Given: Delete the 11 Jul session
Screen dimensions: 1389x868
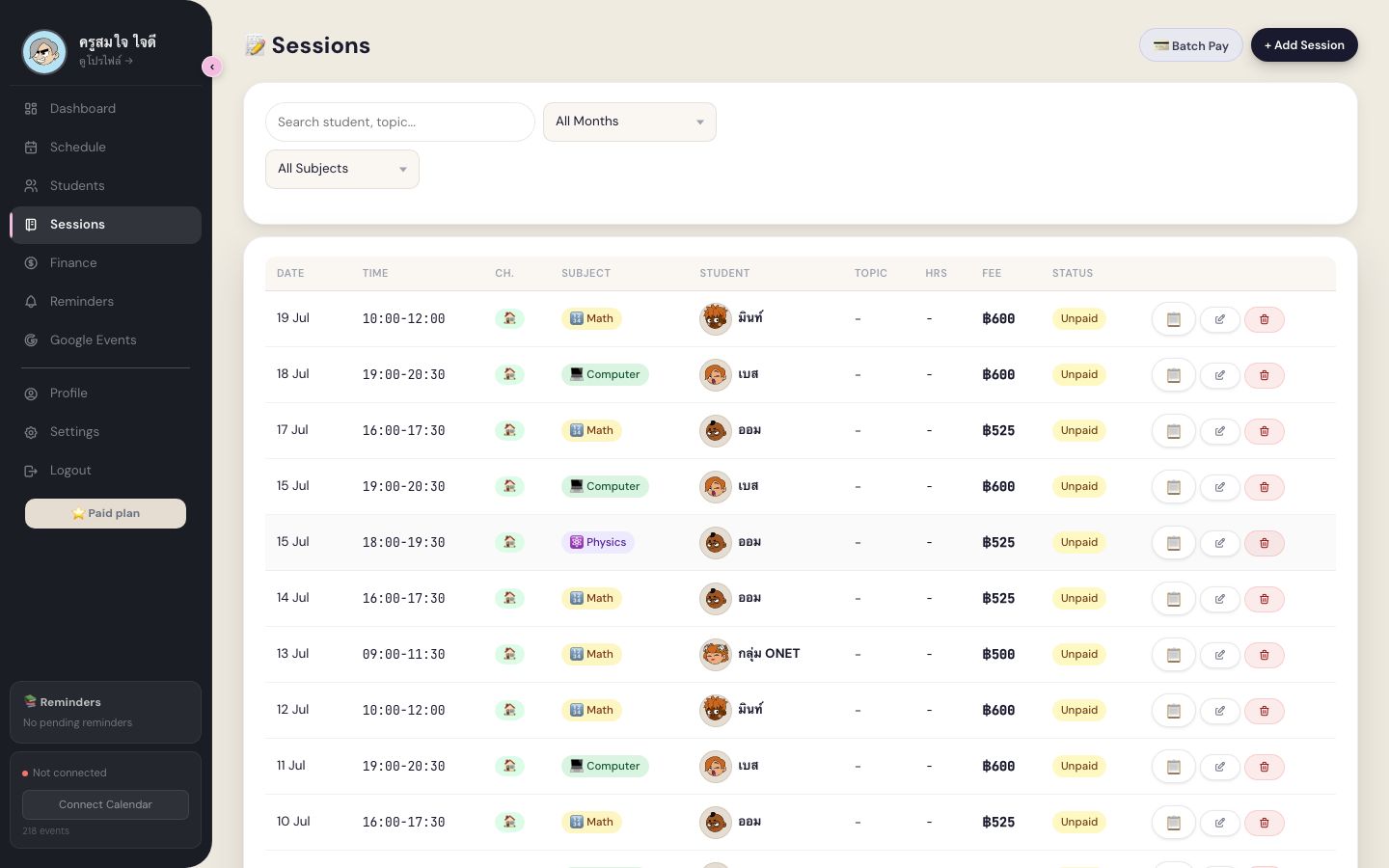Looking at the screenshot, I should pyautogui.click(x=1264, y=767).
